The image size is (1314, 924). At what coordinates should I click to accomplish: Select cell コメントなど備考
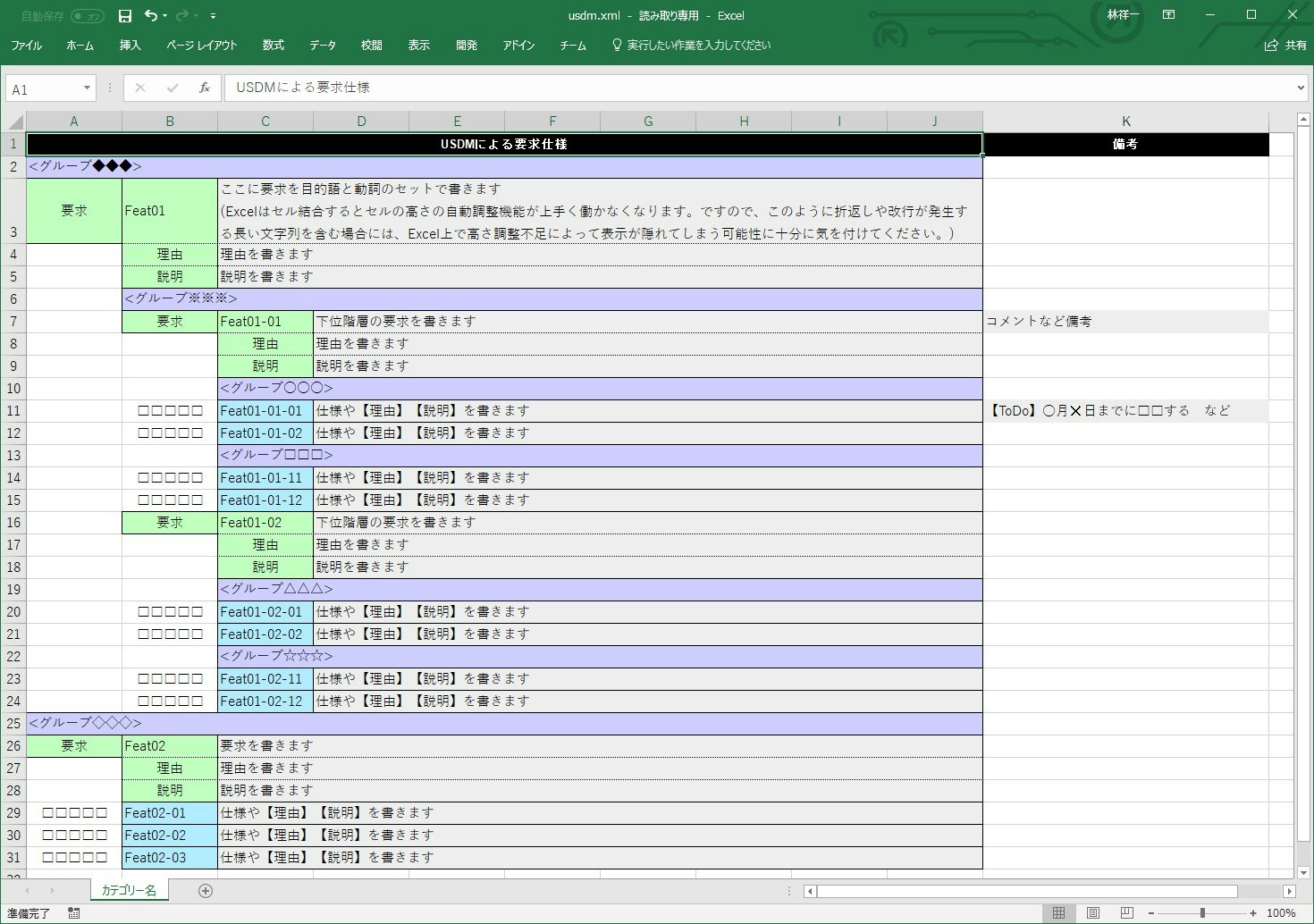(1125, 322)
